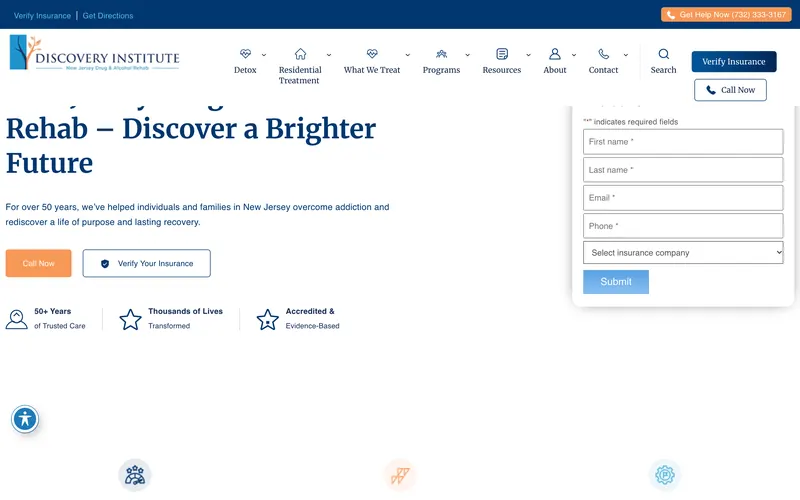800x500 pixels.
Task: Click the star icon beside Accredited
Action: tap(267, 319)
